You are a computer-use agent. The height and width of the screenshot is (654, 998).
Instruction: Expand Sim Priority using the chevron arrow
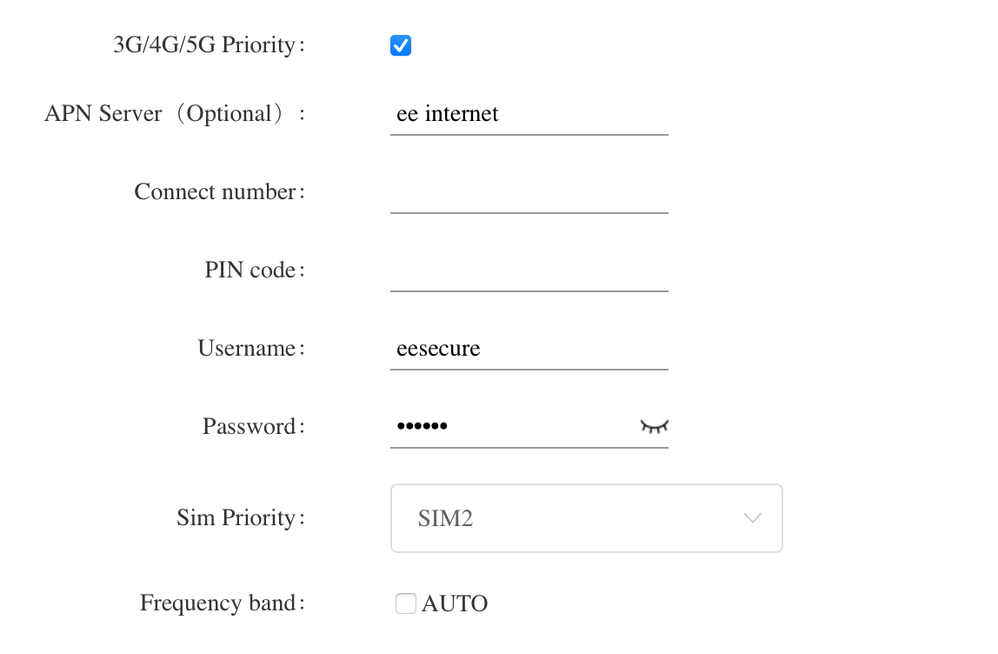pos(753,518)
